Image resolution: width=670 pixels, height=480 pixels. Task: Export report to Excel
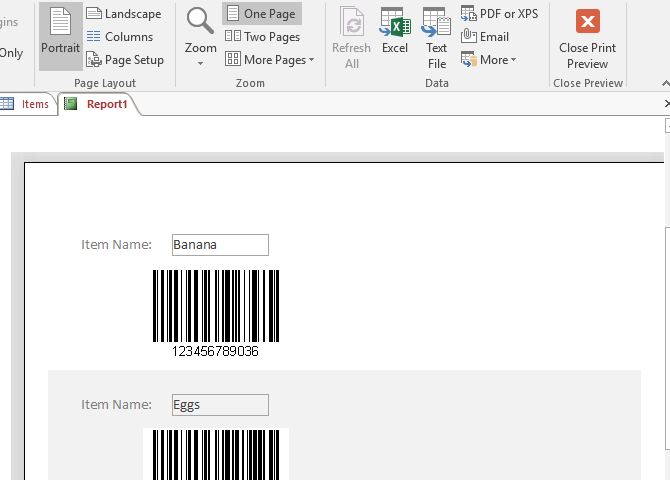[x=395, y=31]
